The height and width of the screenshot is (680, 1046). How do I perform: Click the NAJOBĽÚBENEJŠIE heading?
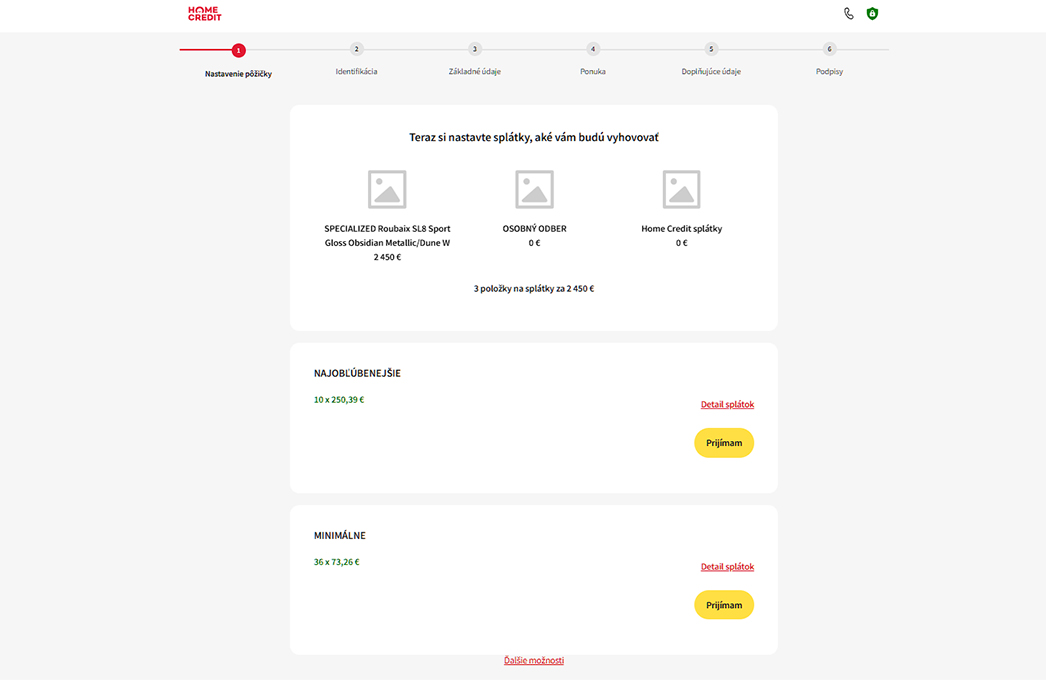coord(357,373)
